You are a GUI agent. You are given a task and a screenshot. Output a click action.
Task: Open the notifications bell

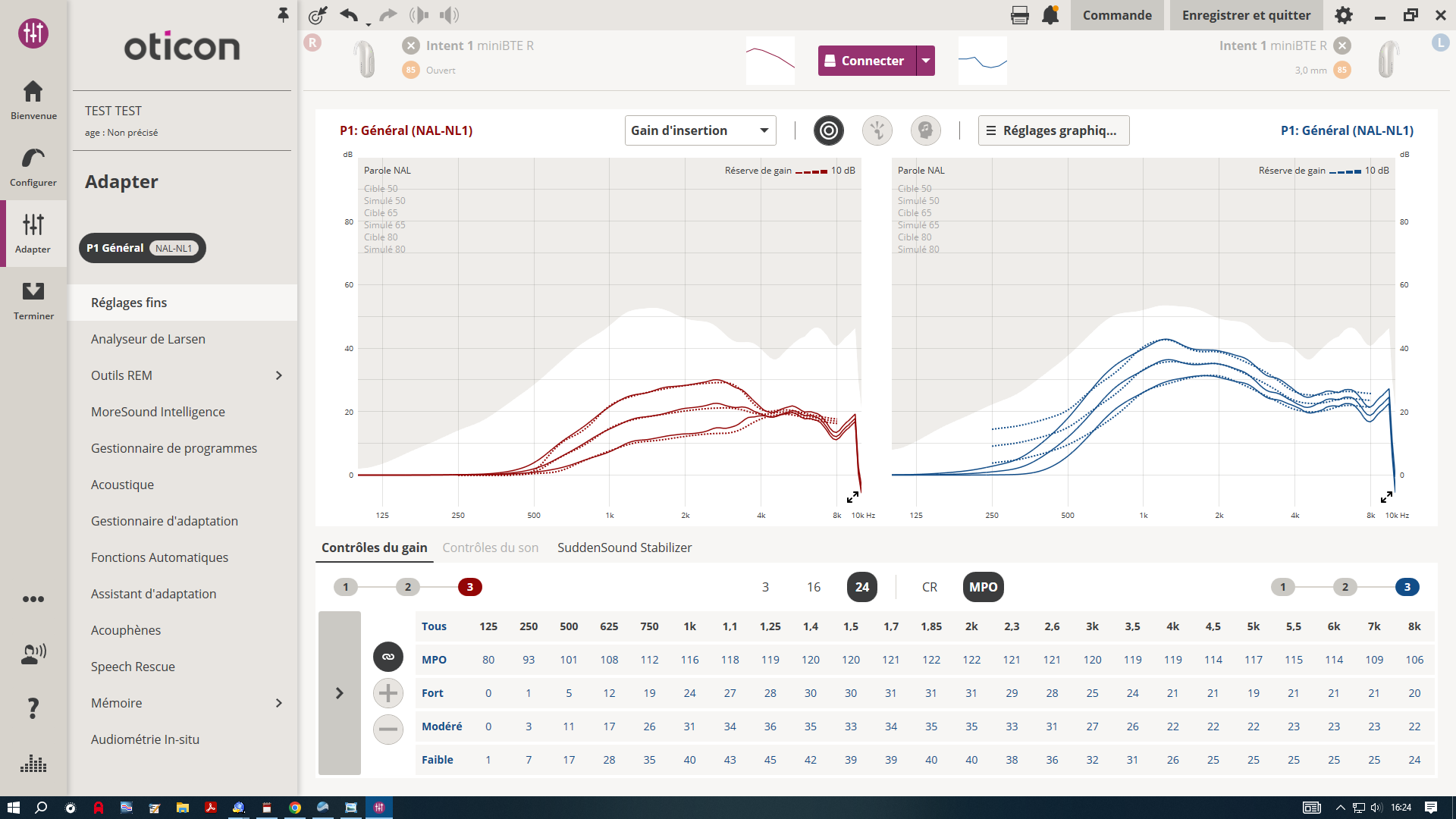coord(1050,15)
